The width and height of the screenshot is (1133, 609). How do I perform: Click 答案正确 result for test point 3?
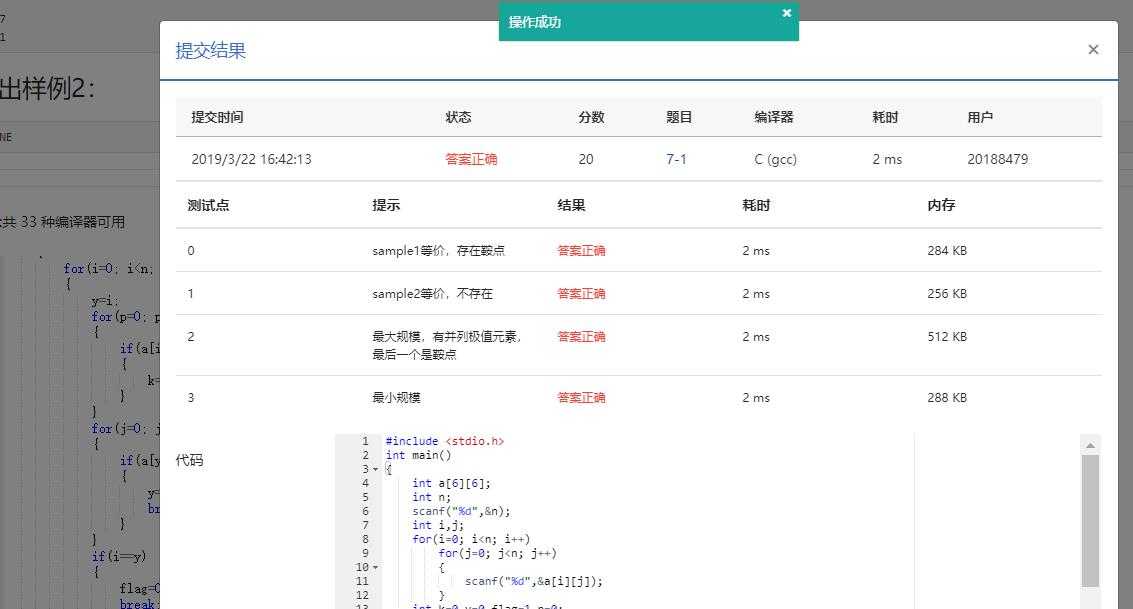tap(581, 398)
